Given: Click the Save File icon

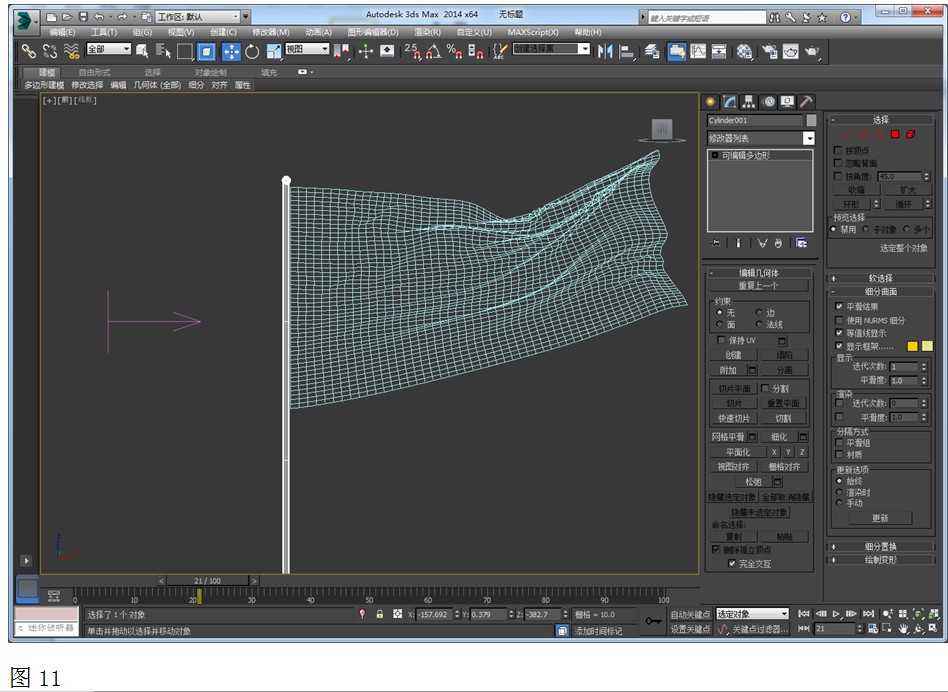Looking at the screenshot, I should 83,17.
